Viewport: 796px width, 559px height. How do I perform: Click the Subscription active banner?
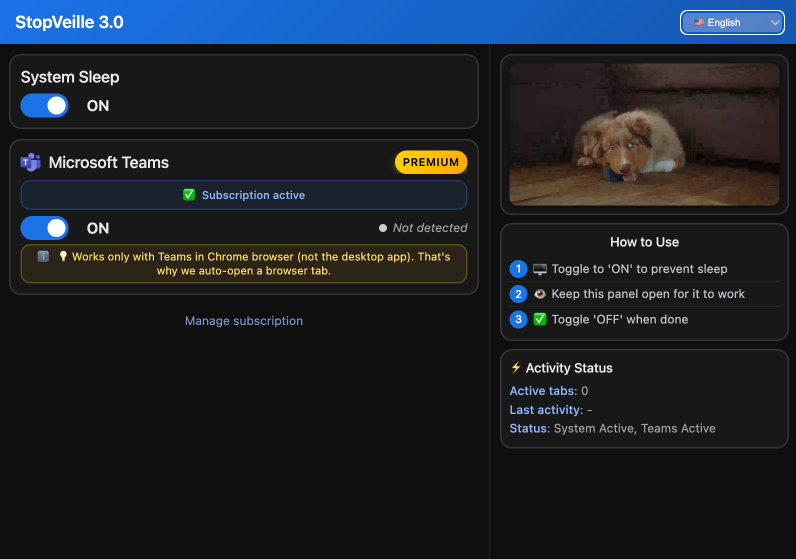pos(244,195)
